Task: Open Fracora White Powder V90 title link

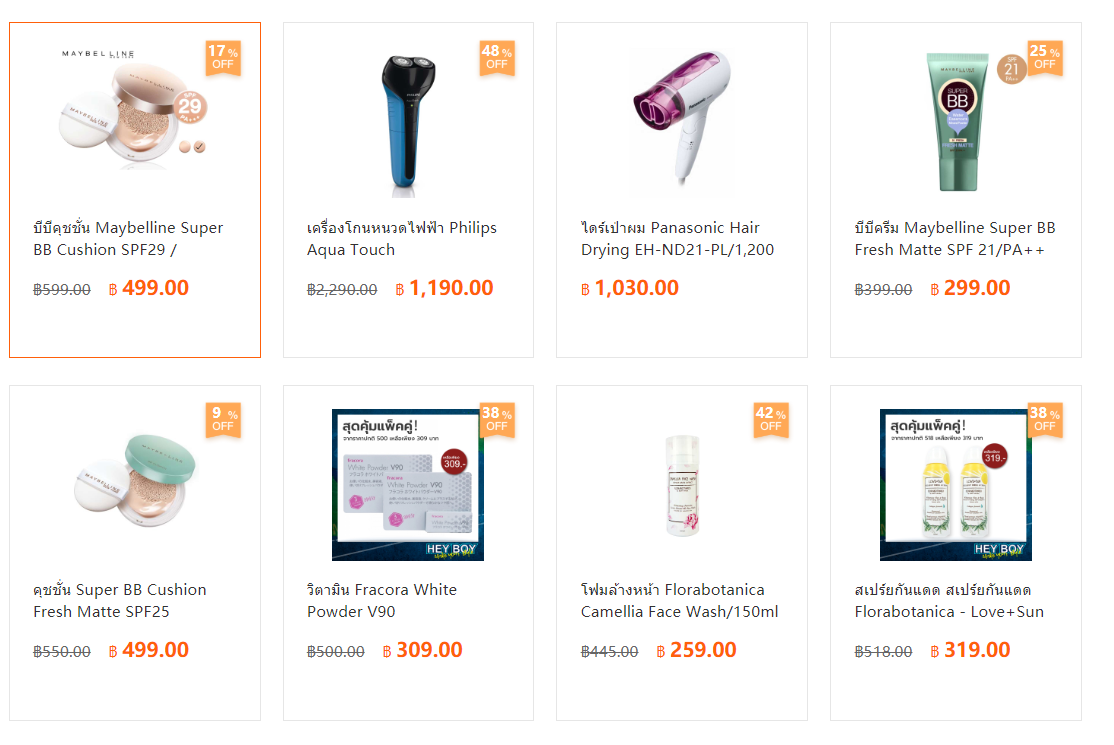Action: pos(382,601)
